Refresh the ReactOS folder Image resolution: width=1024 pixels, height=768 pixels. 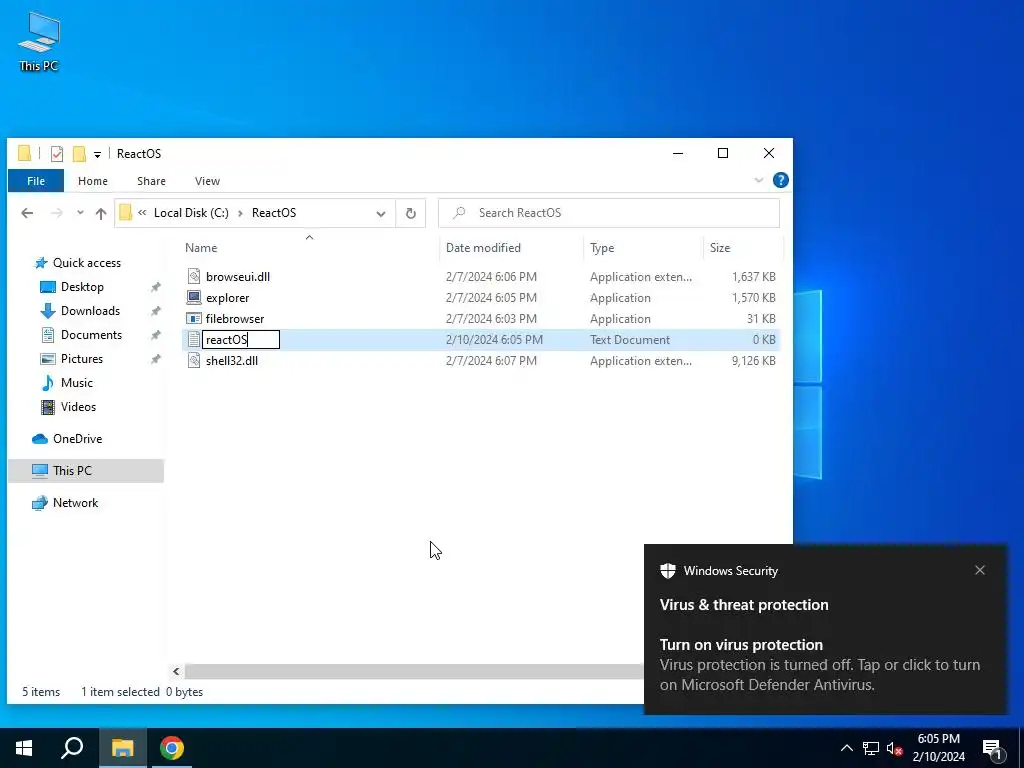coord(411,214)
